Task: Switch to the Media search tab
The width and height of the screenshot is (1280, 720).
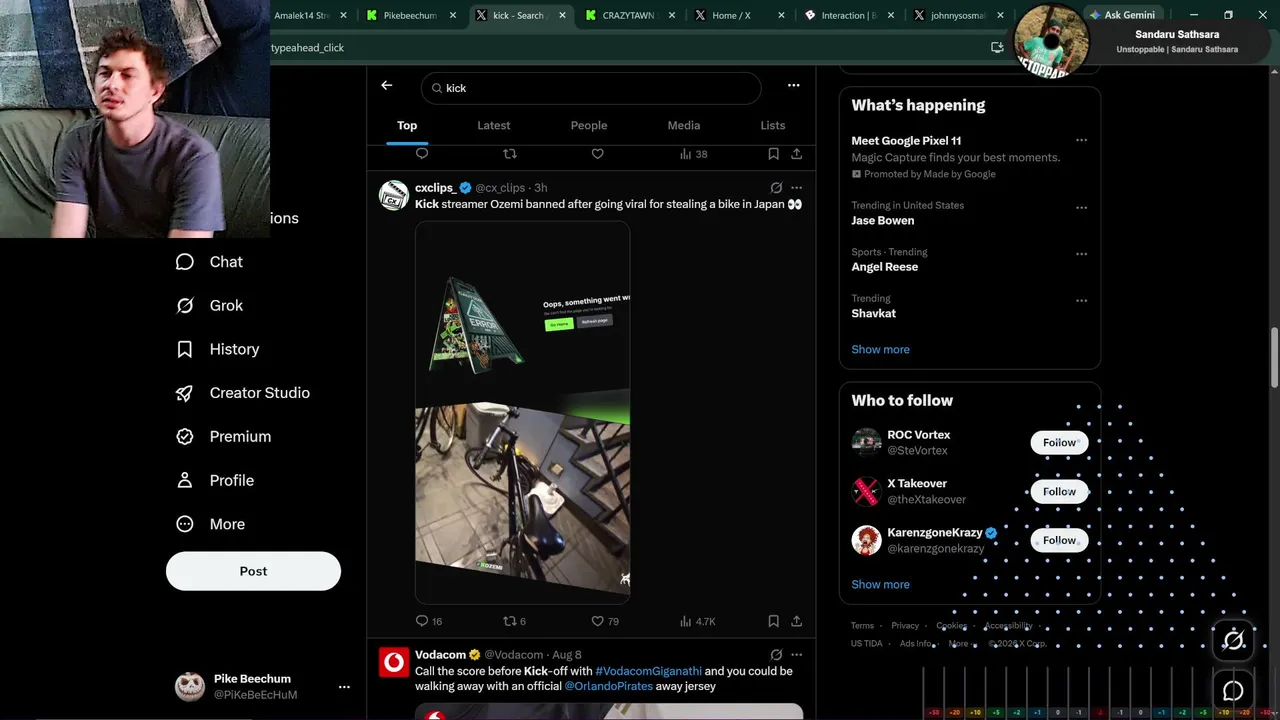Action: pyautogui.click(x=684, y=126)
